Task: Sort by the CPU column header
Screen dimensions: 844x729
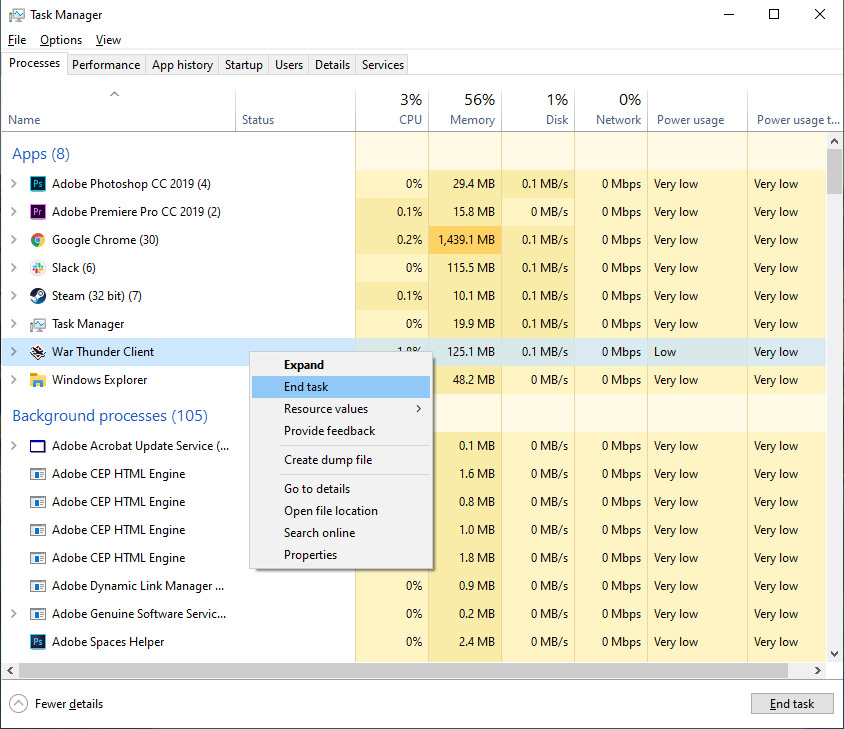Action: pyautogui.click(x=392, y=110)
